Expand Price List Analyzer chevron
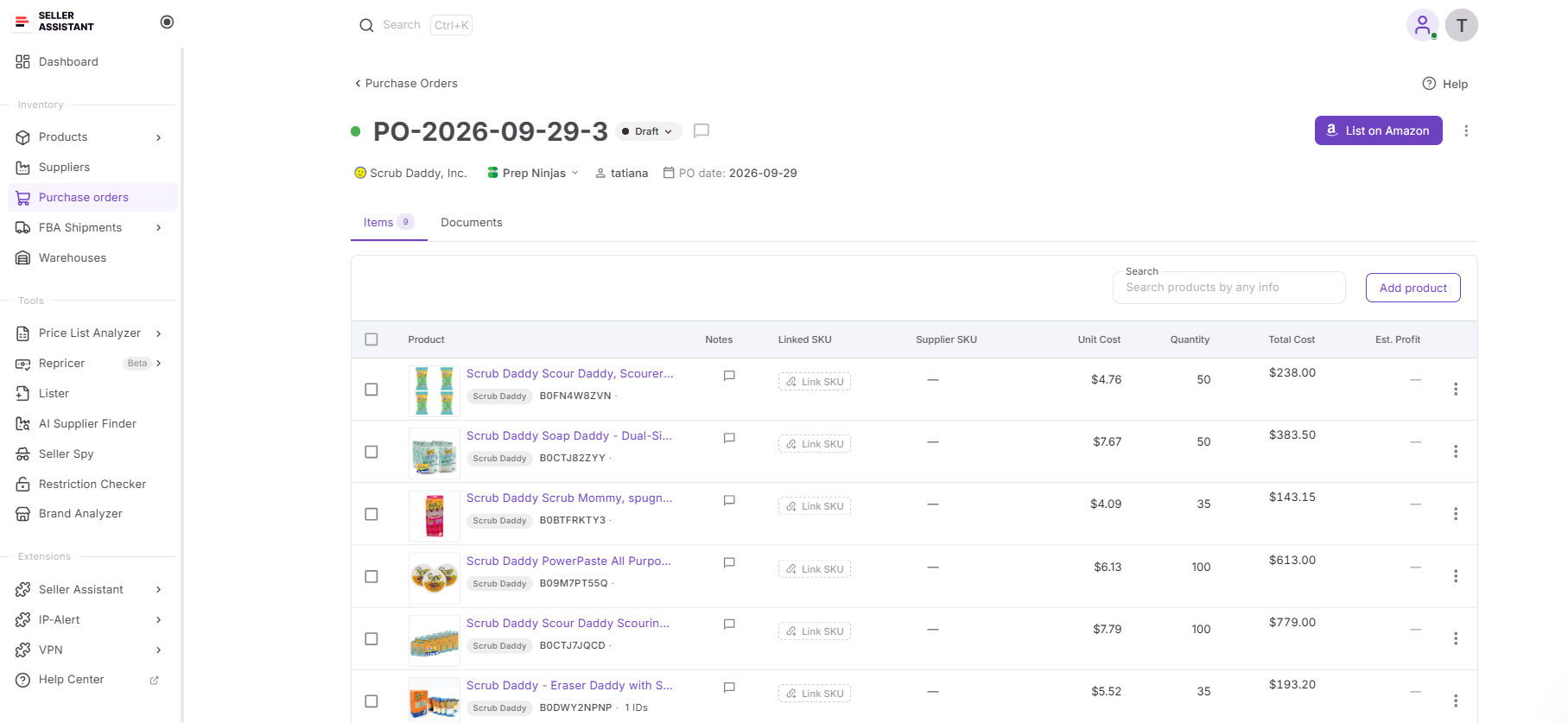This screenshot has width=1568, height=723. (x=159, y=333)
